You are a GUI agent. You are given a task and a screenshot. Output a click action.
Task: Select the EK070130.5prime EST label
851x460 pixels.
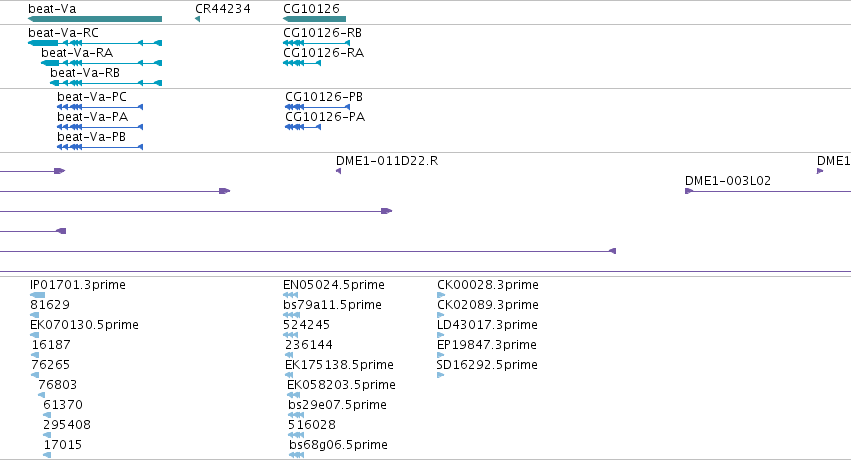point(84,325)
